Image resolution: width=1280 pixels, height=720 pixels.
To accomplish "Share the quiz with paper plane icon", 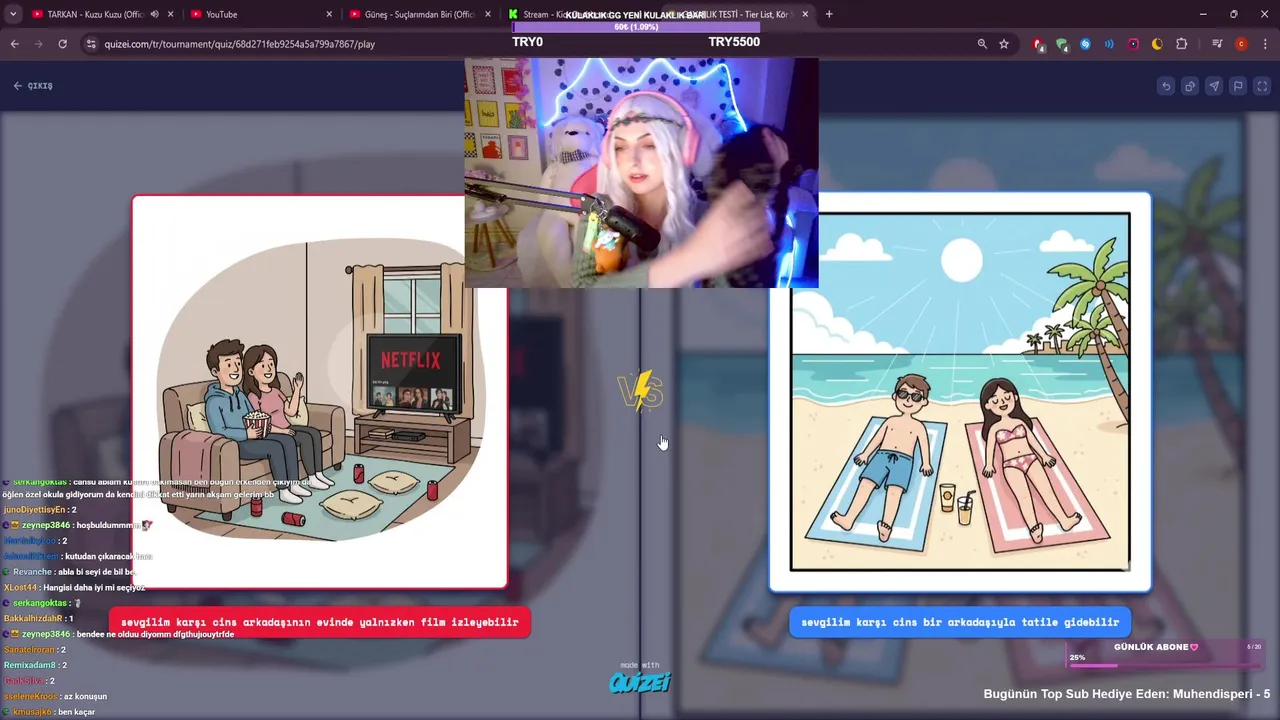I will pyautogui.click(x=1214, y=86).
